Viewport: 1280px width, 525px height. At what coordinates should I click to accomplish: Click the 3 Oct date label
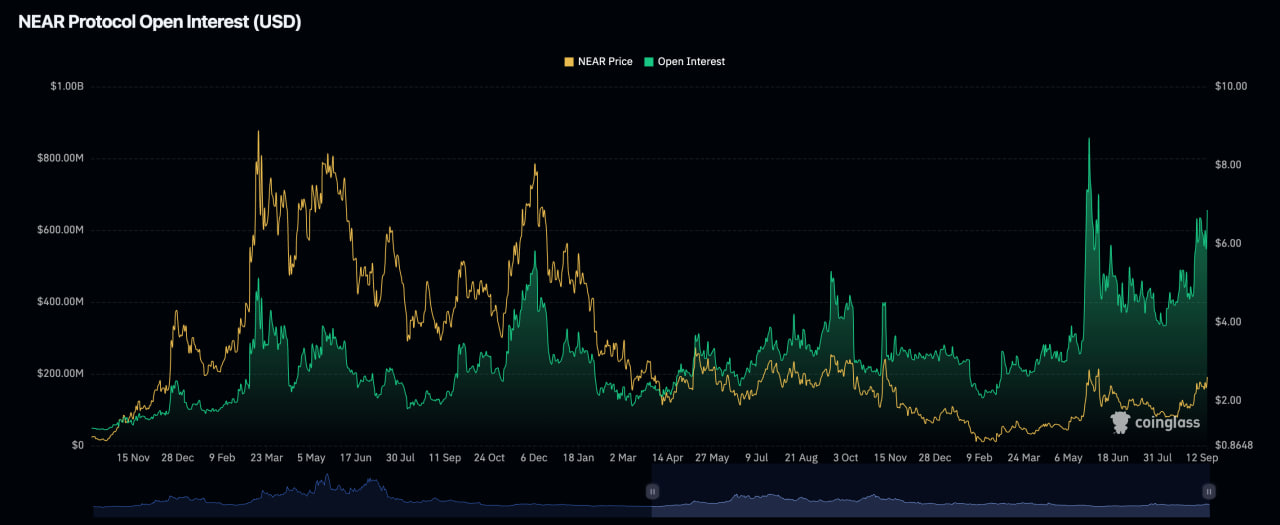pos(845,458)
